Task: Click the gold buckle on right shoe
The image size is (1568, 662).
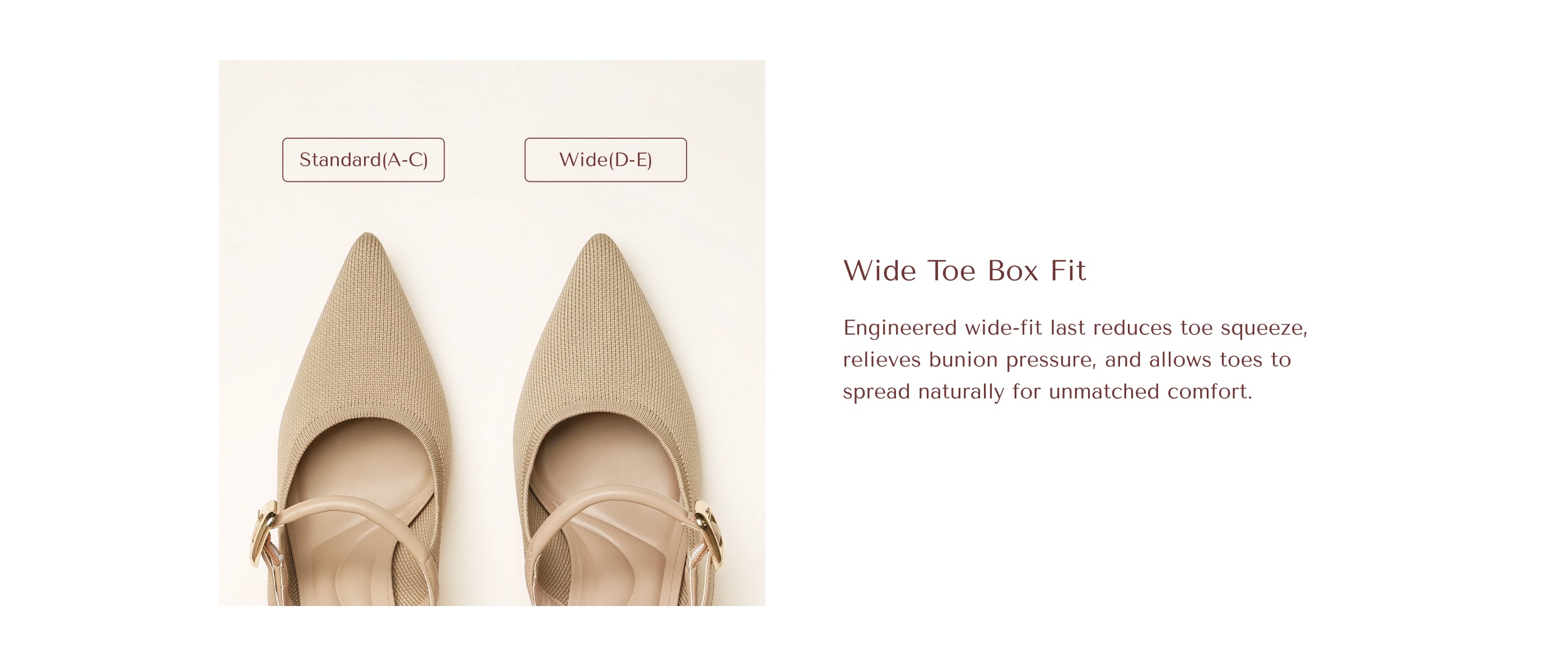Action: point(710,536)
